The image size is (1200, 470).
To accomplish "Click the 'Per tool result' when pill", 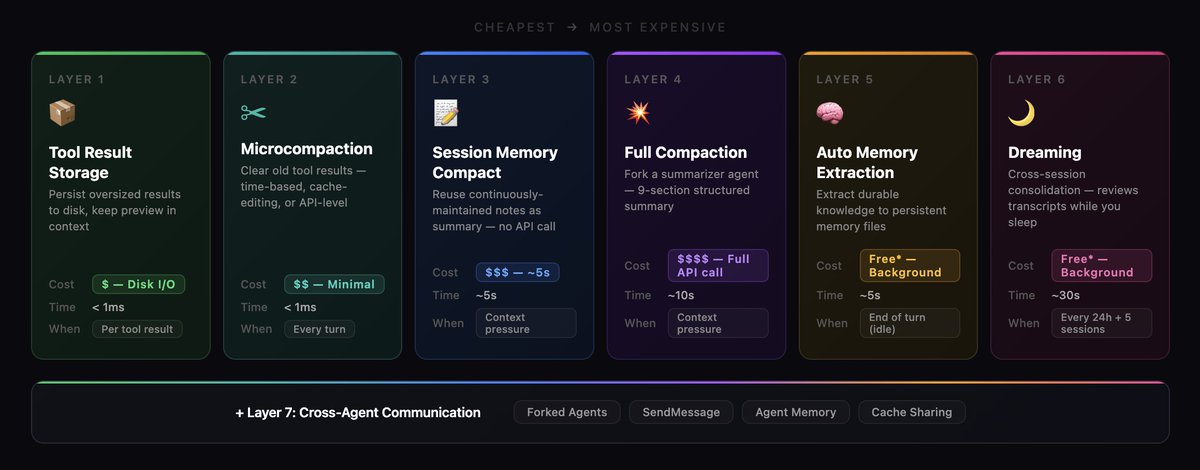I will point(137,329).
